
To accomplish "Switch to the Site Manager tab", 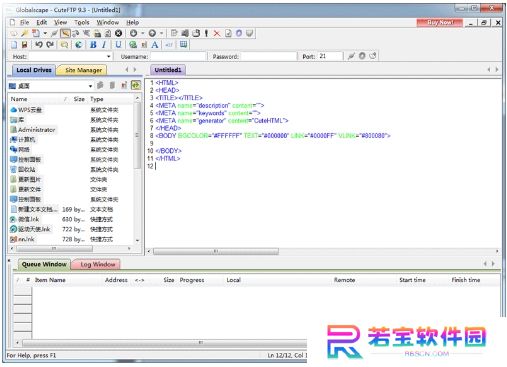I will coord(83,70).
